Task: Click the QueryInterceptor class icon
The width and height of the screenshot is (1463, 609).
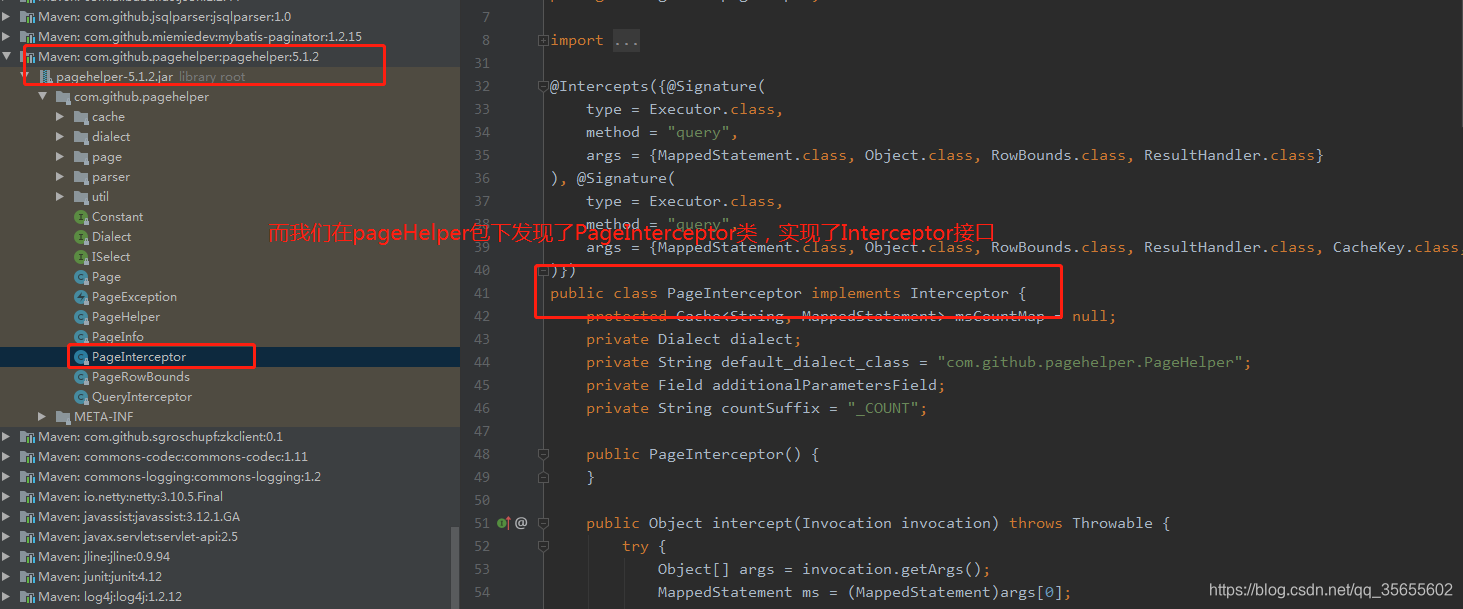Action: coord(82,397)
